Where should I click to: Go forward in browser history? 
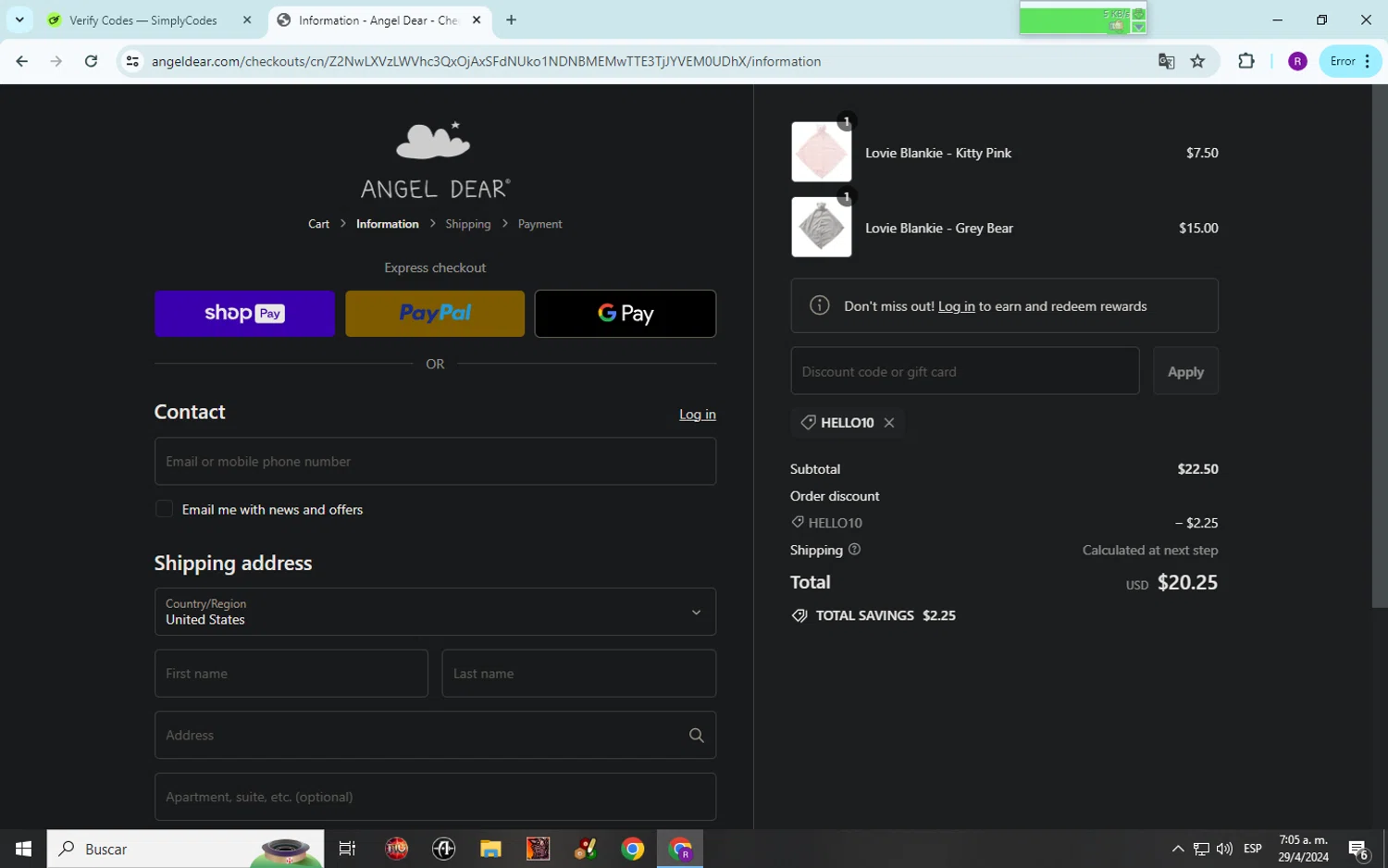[56, 61]
